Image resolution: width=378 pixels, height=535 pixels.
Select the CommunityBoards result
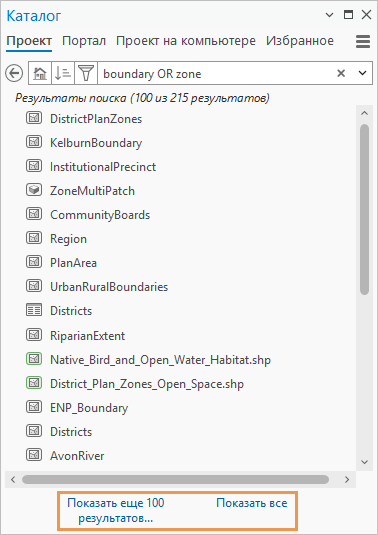(x=100, y=215)
